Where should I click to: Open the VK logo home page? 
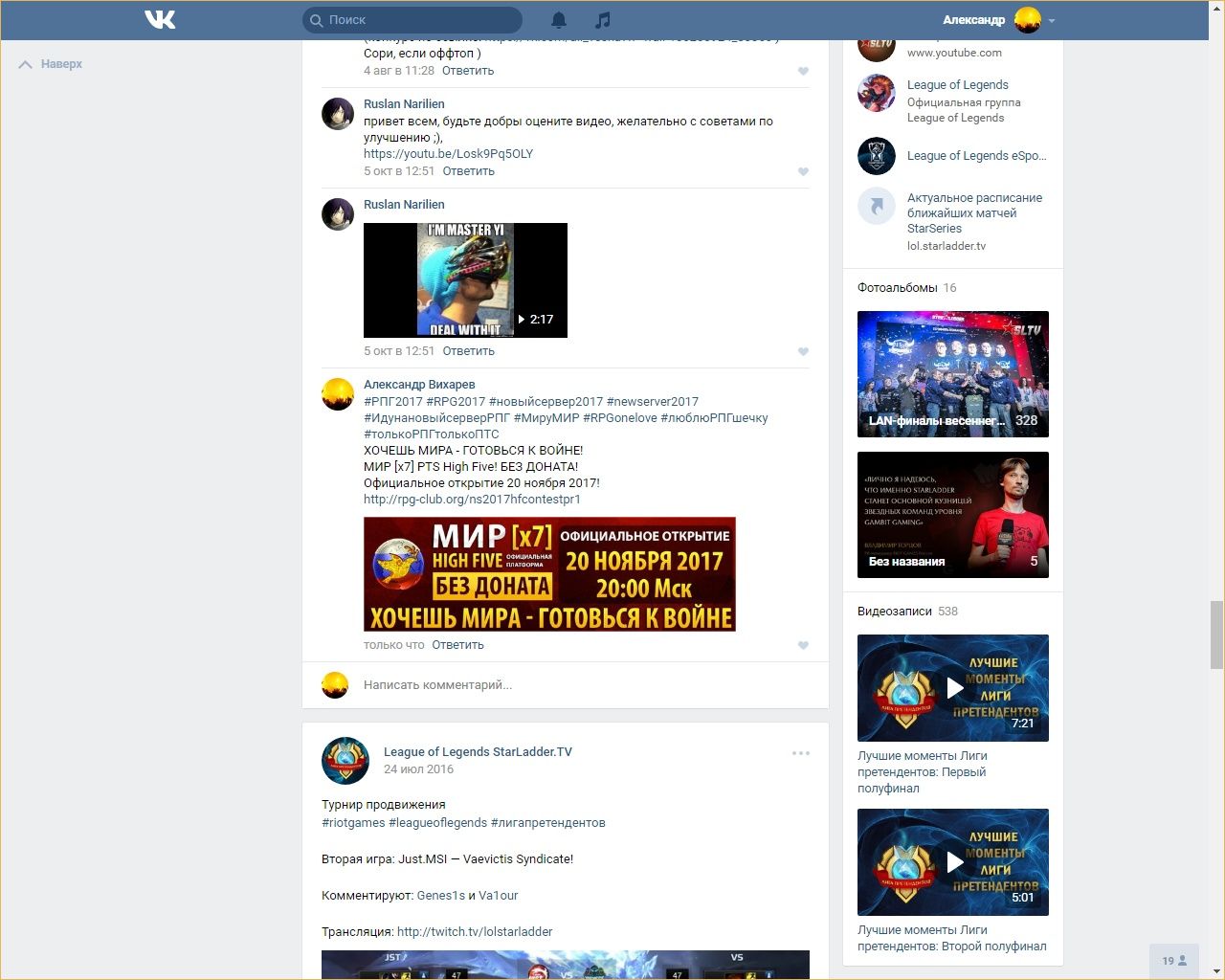click(x=160, y=19)
